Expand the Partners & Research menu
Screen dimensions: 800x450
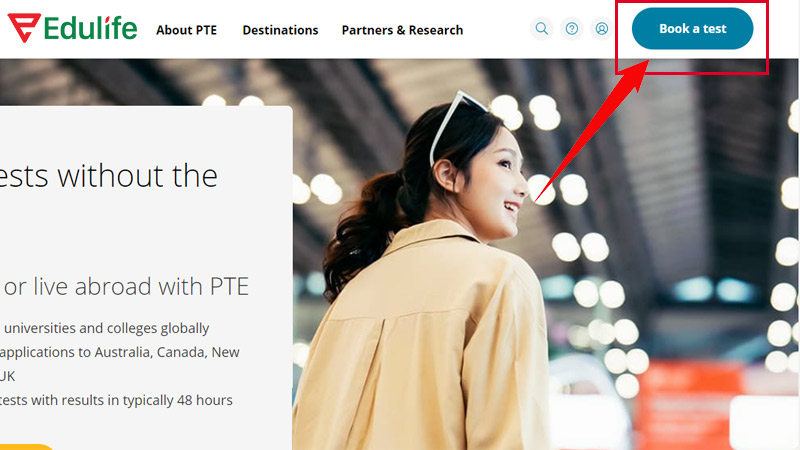[x=402, y=30]
